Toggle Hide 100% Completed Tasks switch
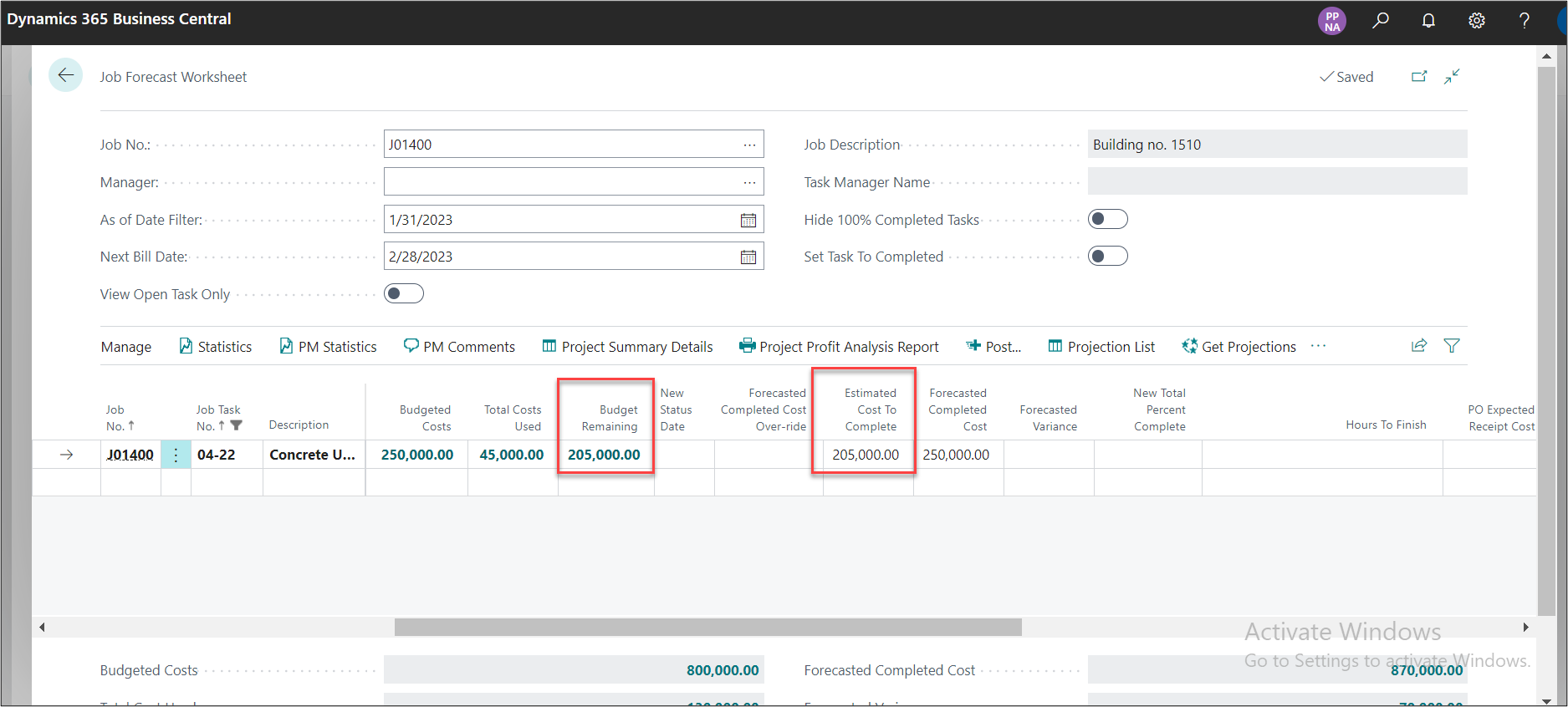1568x707 pixels. click(1107, 219)
